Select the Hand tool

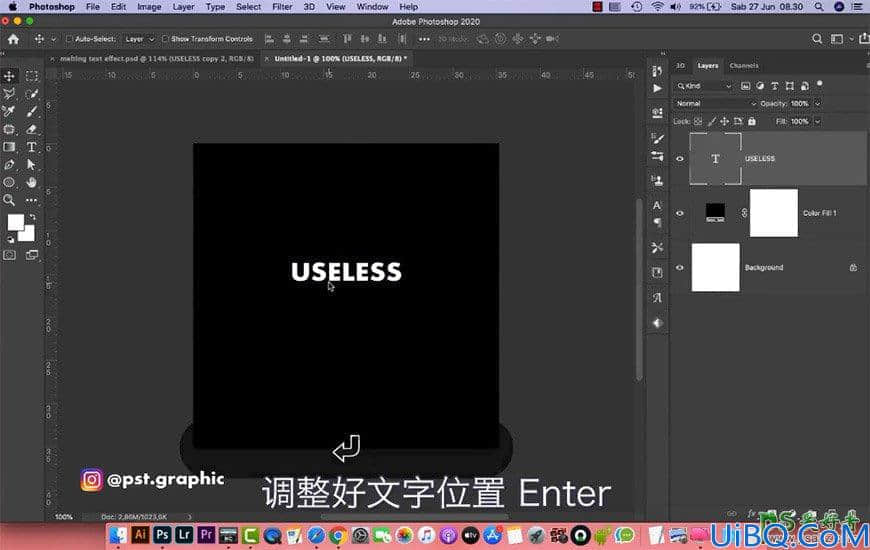coord(32,183)
